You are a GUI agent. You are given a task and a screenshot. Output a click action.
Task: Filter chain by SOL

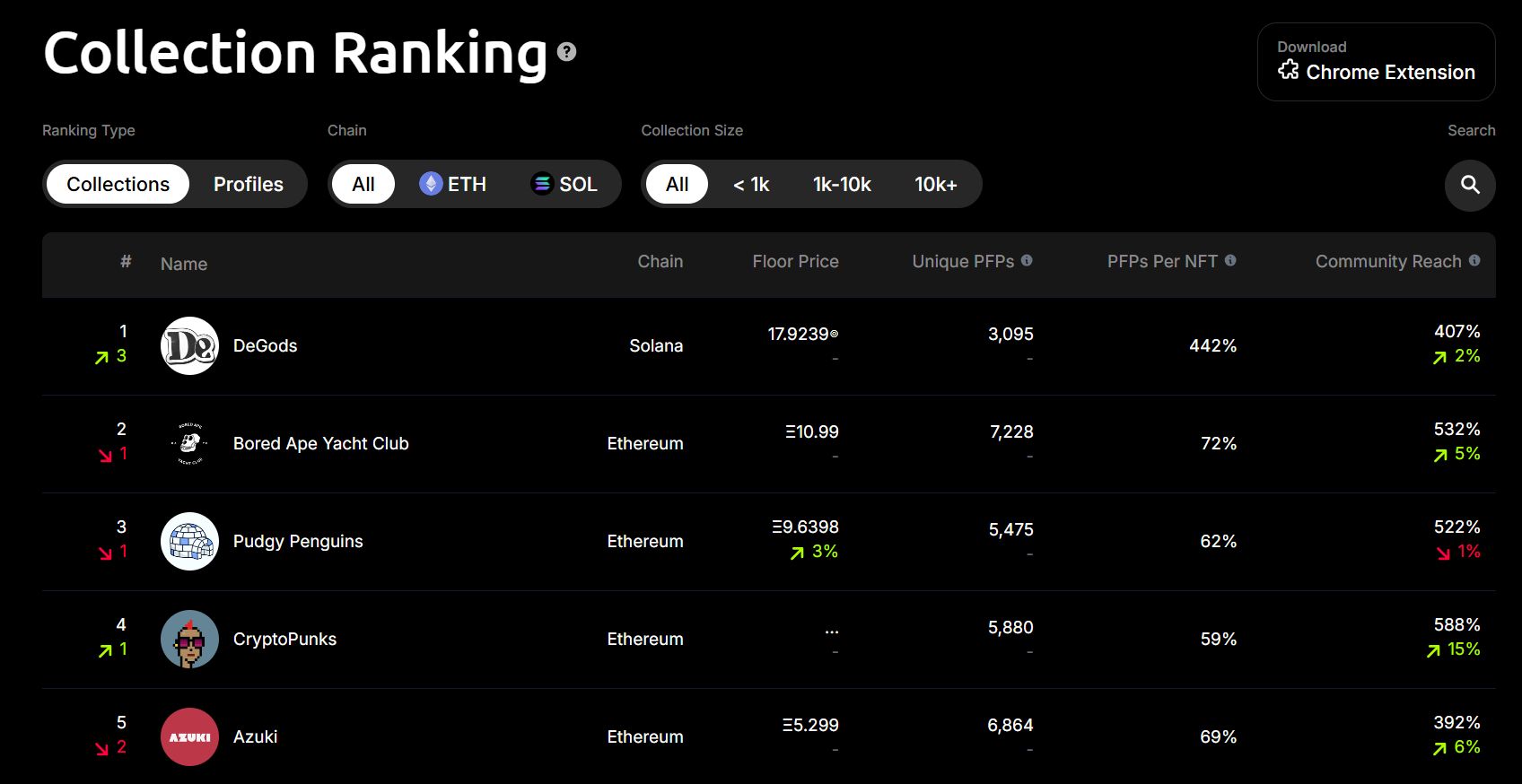[x=564, y=185]
